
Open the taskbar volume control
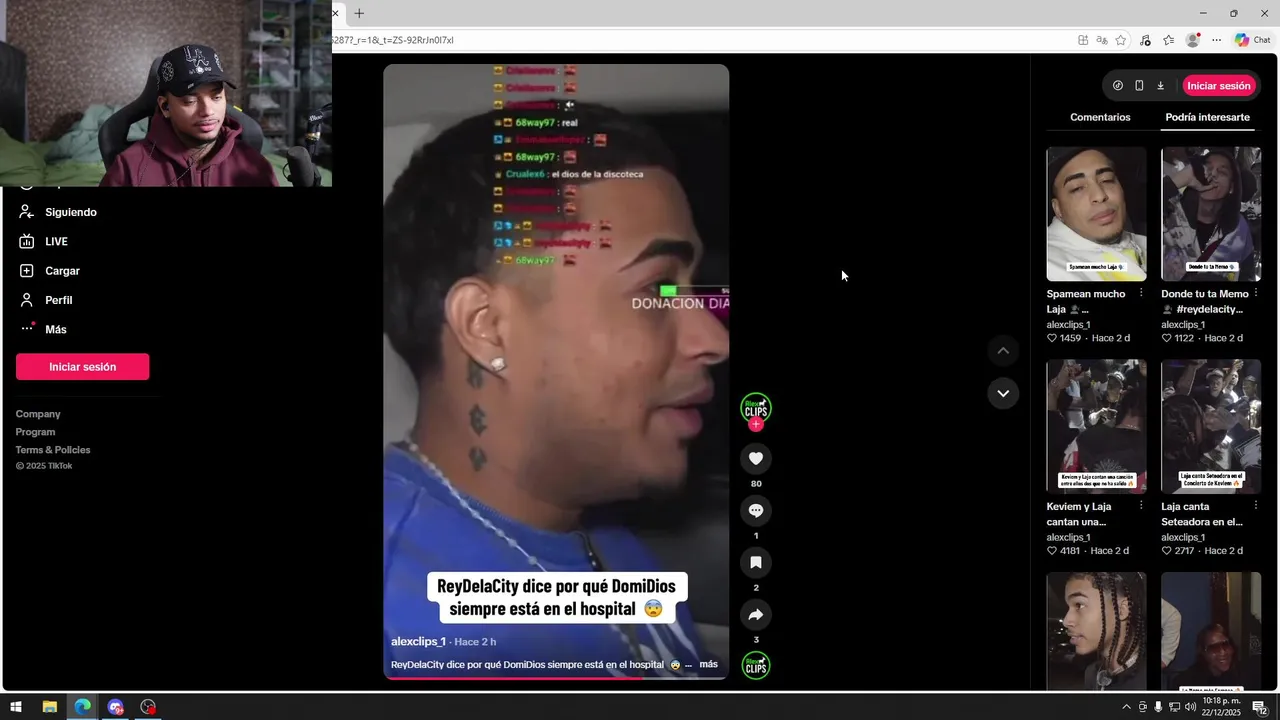[x=1190, y=707]
